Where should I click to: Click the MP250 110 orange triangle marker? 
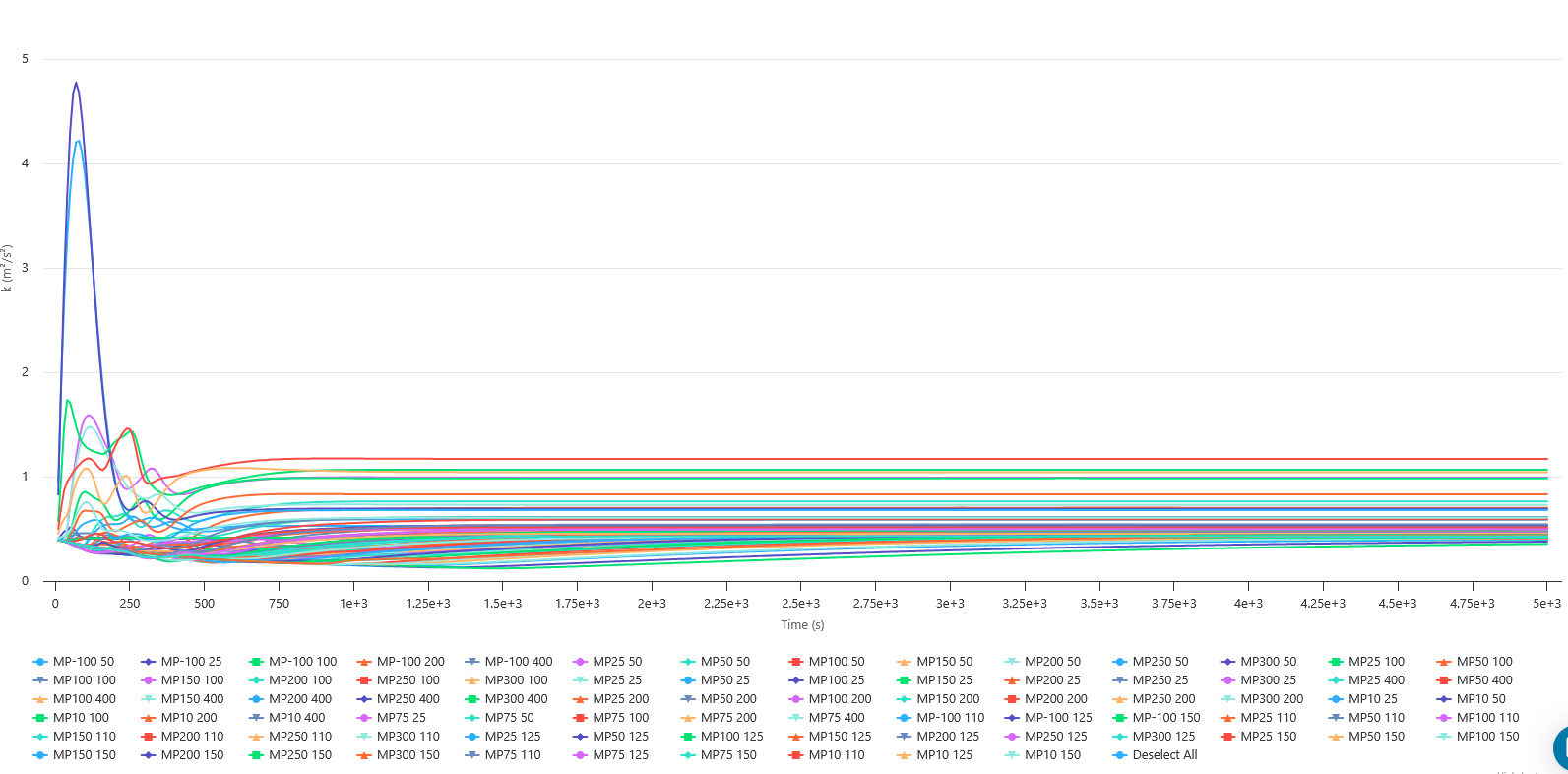256,737
